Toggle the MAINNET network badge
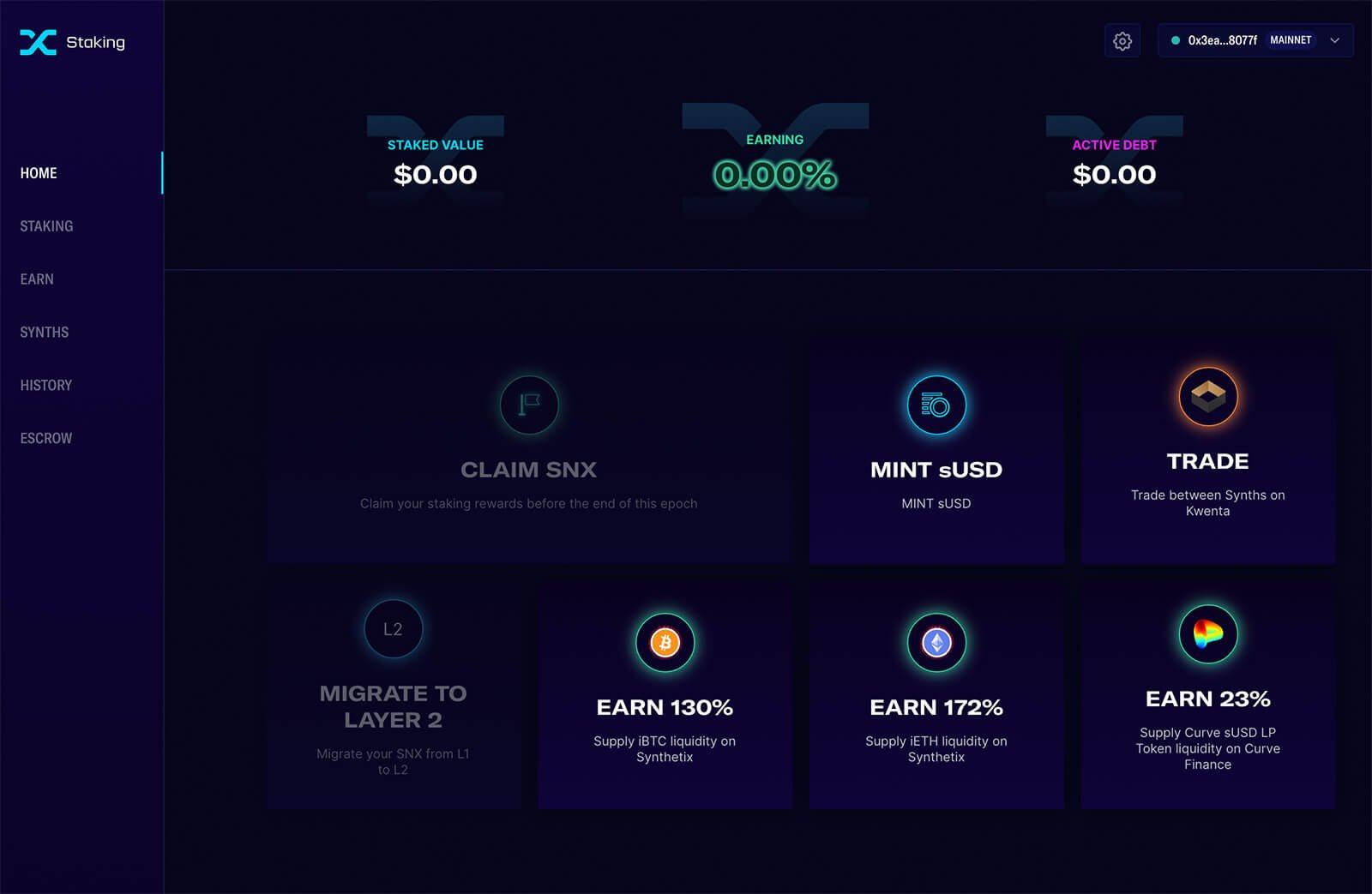 tap(1290, 39)
